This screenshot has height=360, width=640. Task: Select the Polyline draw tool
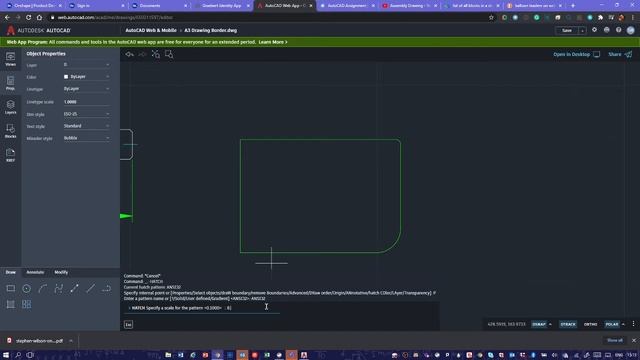click(58, 289)
